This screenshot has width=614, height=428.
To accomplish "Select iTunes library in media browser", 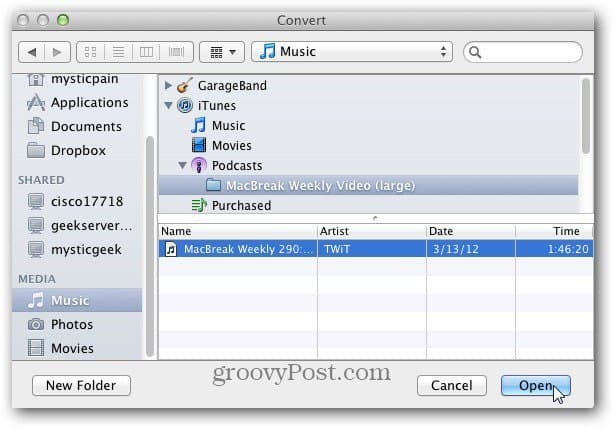I will (x=217, y=106).
